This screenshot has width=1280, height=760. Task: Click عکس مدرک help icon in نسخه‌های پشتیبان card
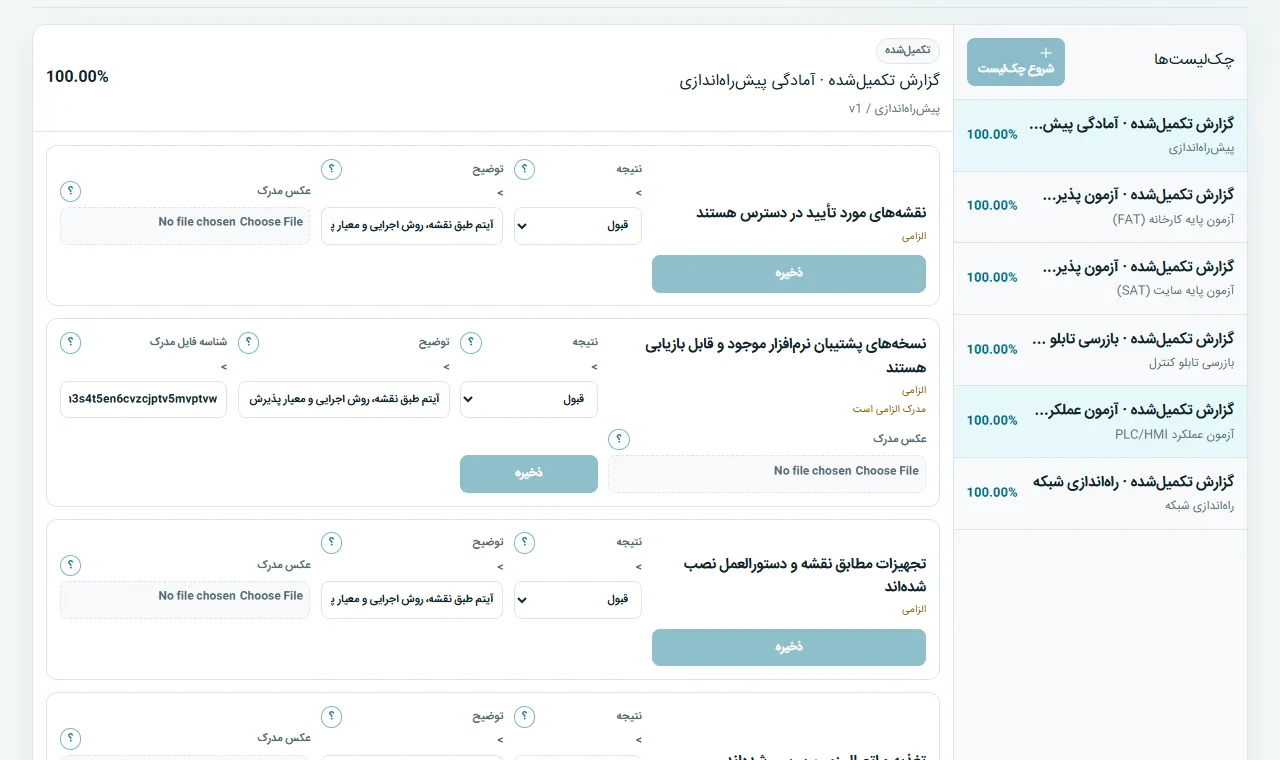click(619, 439)
